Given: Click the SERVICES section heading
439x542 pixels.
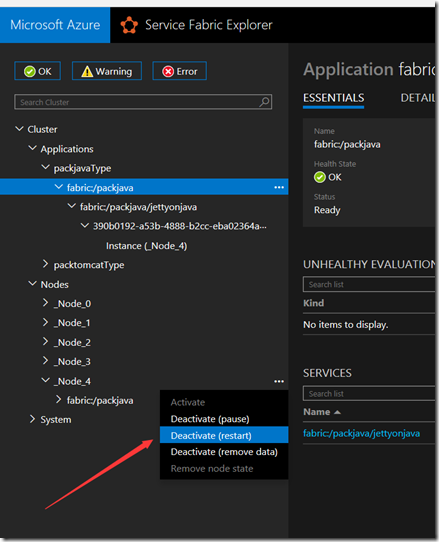Looking at the screenshot, I should point(327,373).
